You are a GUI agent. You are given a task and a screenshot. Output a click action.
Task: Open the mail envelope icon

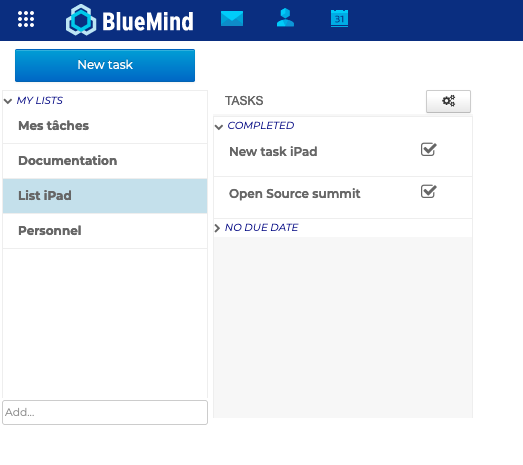click(x=232, y=18)
